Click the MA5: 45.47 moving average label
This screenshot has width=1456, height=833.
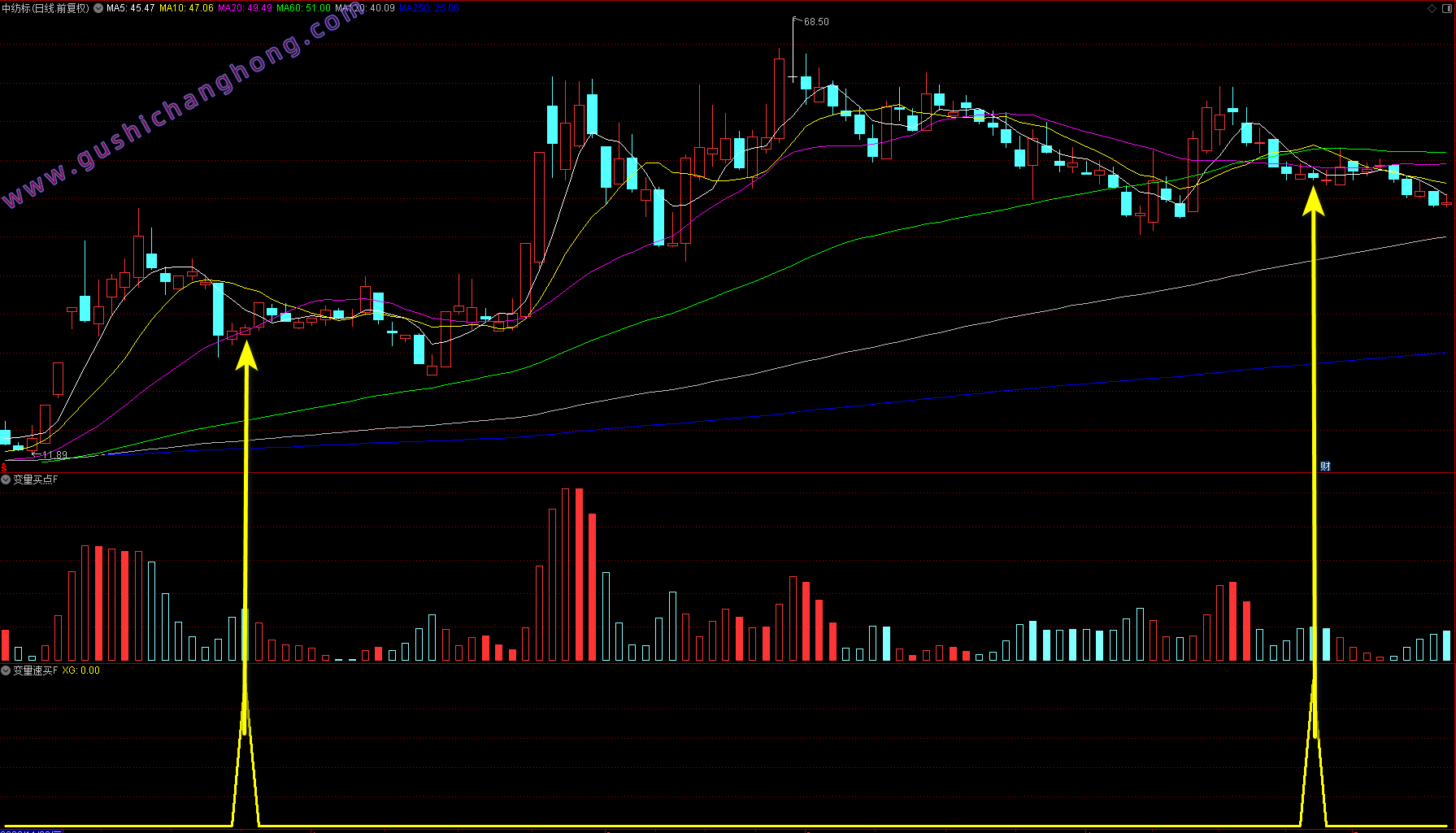pyautogui.click(x=130, y=8)
